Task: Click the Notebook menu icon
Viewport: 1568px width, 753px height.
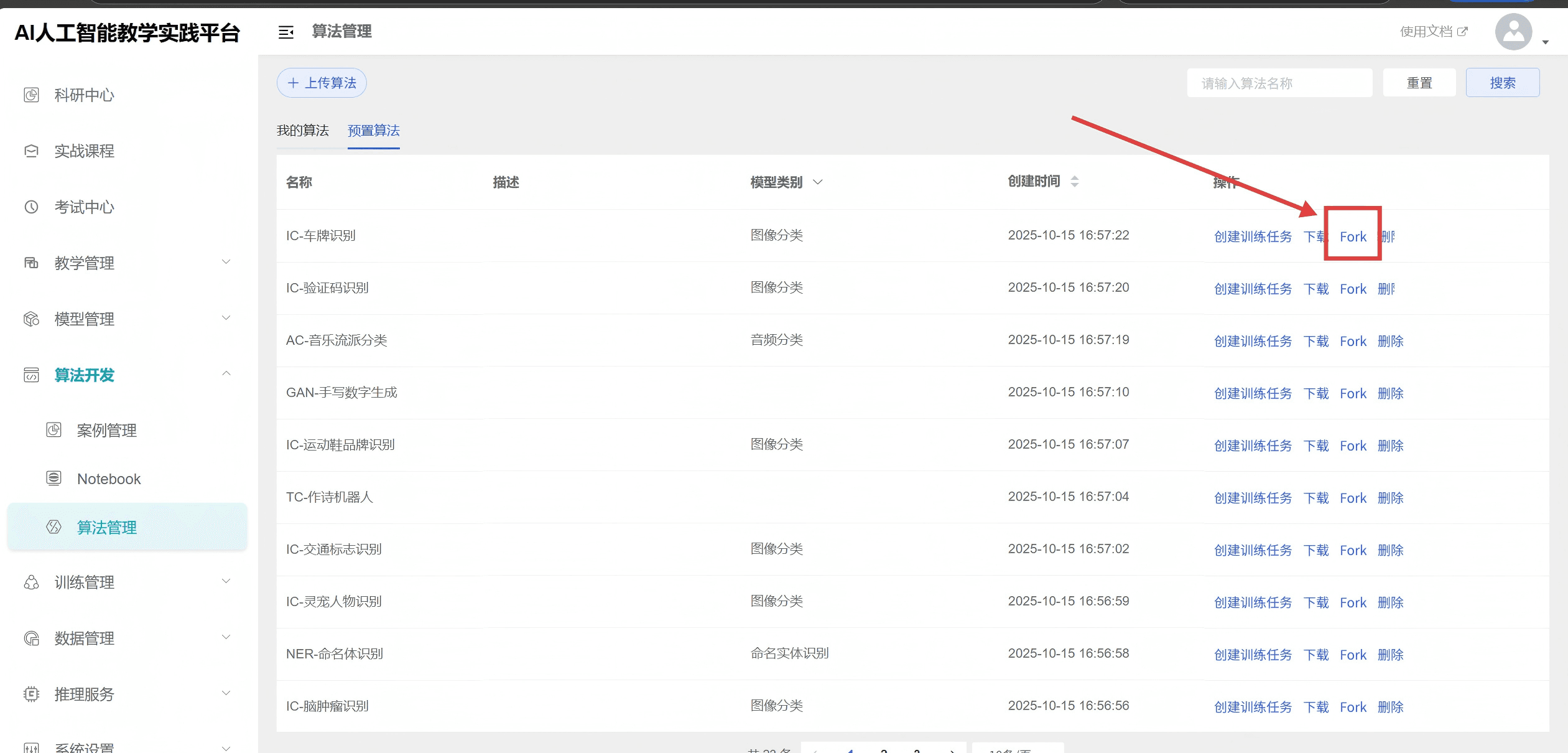Action: 54,478
